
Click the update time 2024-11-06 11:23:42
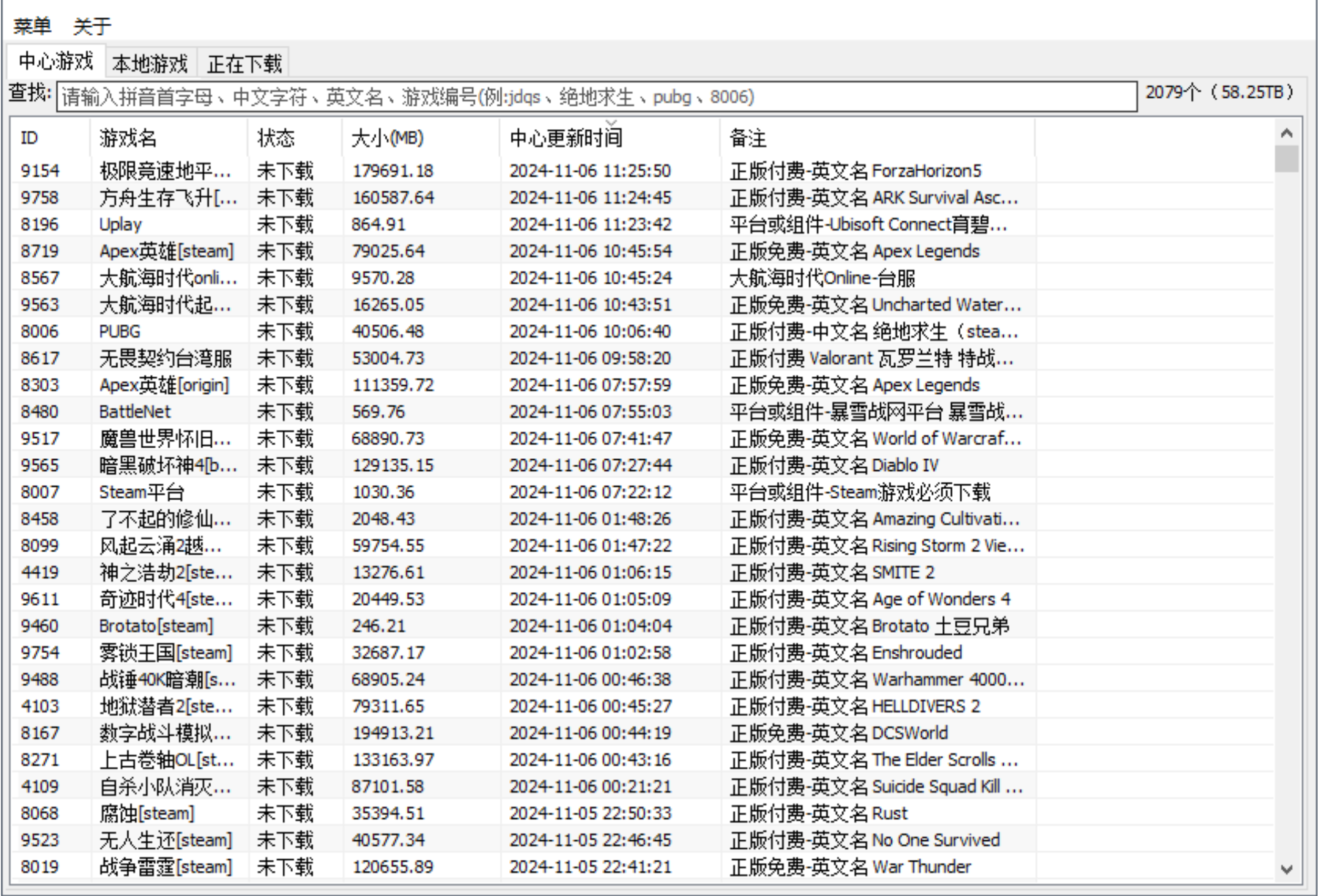pos(590,224)
